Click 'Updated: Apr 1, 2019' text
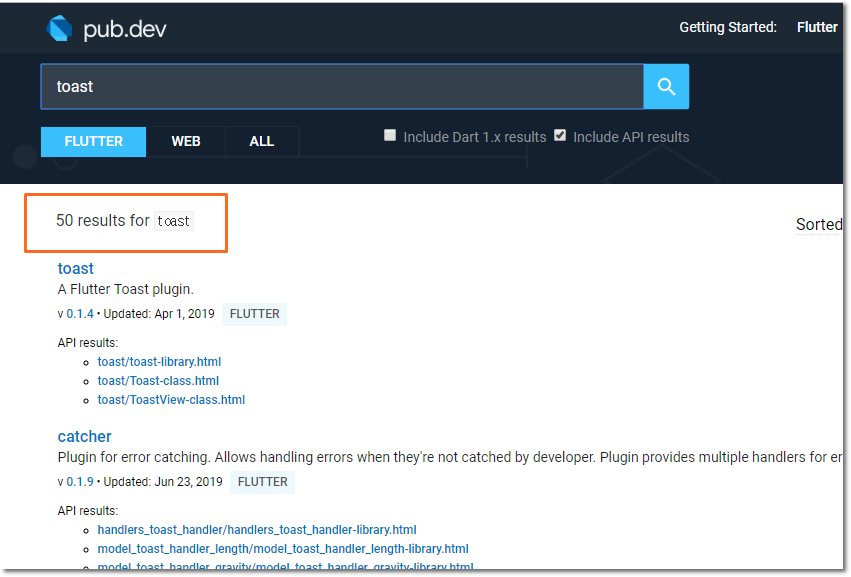This screenshot has height=577, width=851. (159, 314)
